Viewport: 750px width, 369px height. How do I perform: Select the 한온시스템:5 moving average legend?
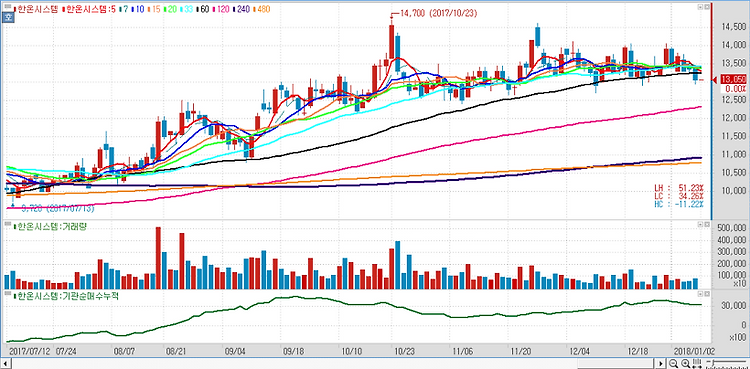pyautogui.click(x=89, y=9)
